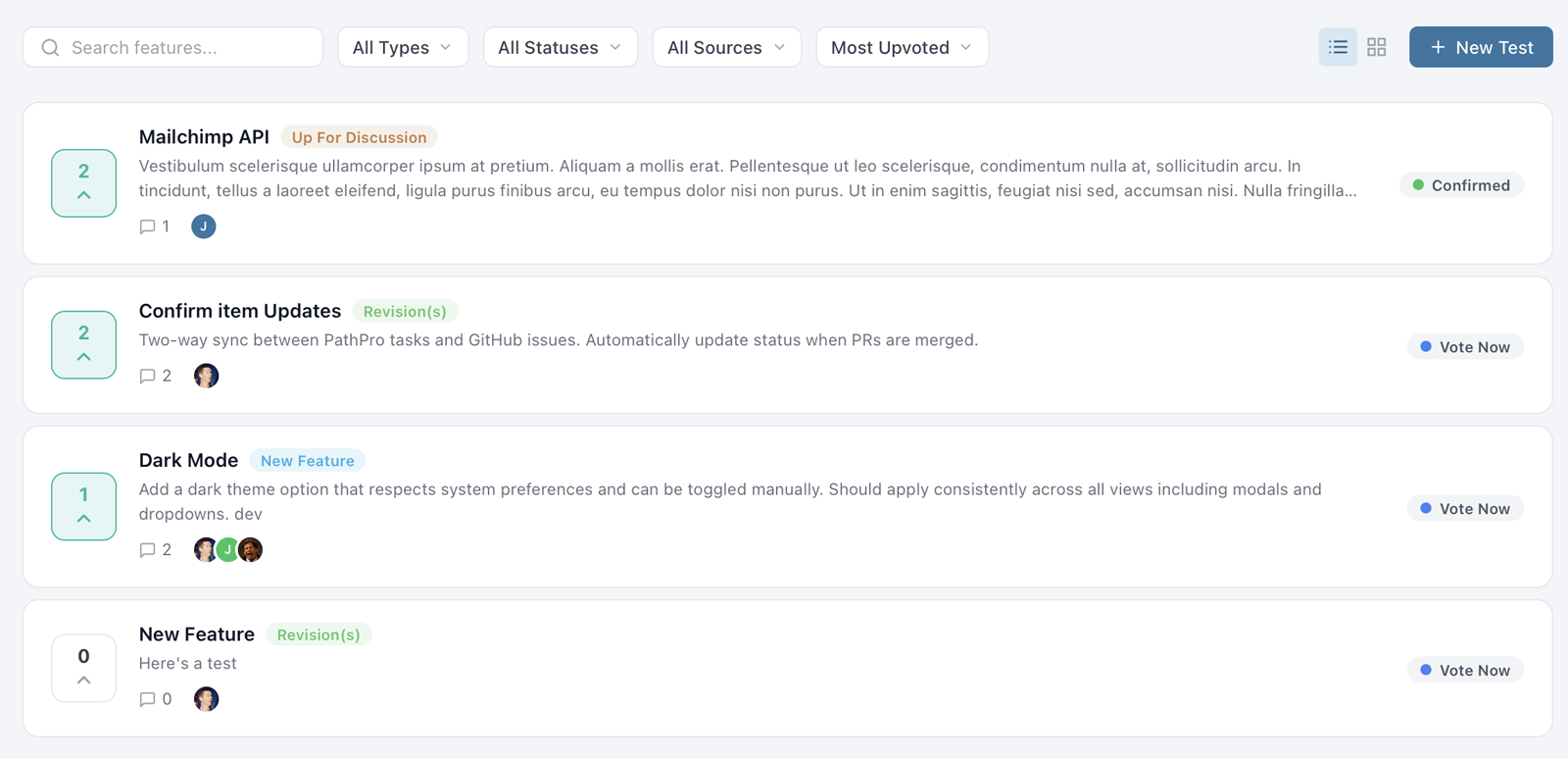
Task: Open the Dark Mode title
Action: click(x=188, y=460)
